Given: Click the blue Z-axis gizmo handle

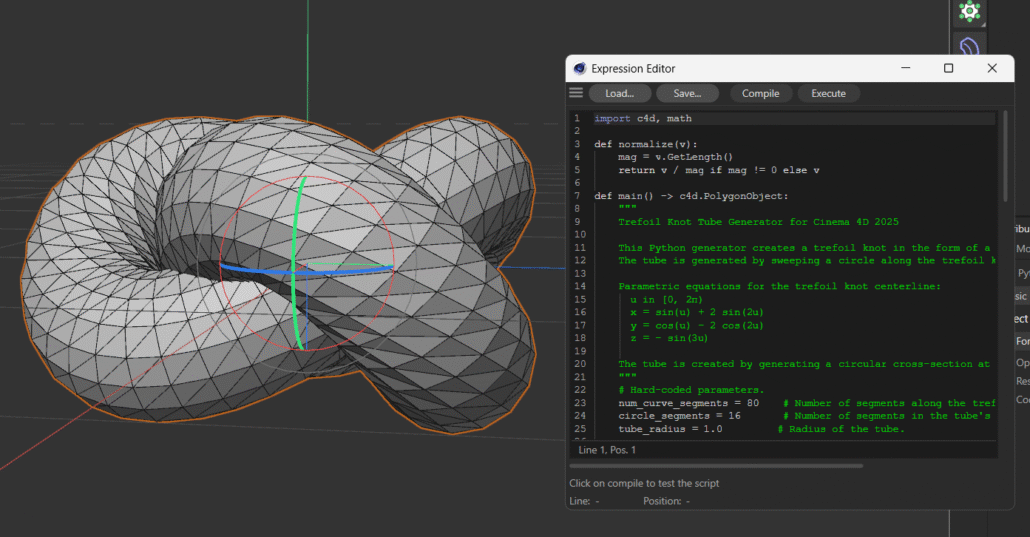Looking at the screenshot, I should [x=255, y=269].
